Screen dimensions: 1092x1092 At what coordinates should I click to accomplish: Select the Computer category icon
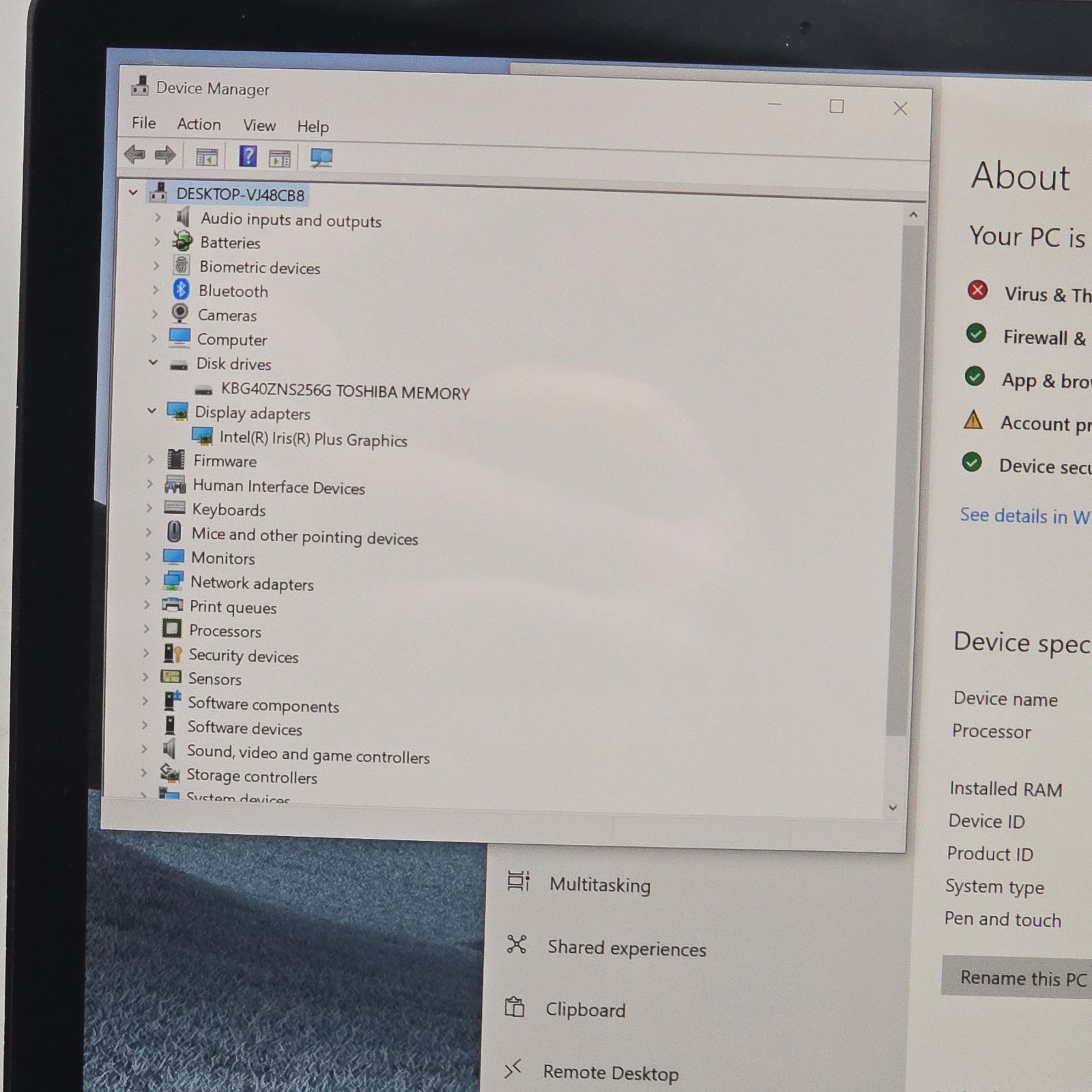179,337
